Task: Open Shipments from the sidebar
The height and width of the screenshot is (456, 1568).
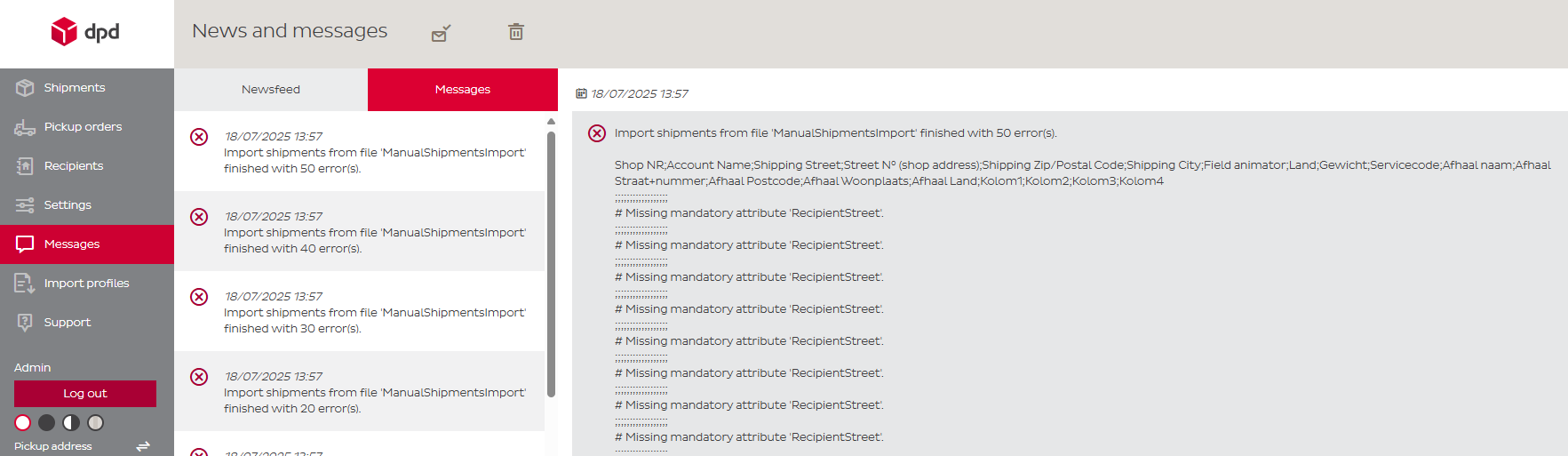Action: [87, 88]
